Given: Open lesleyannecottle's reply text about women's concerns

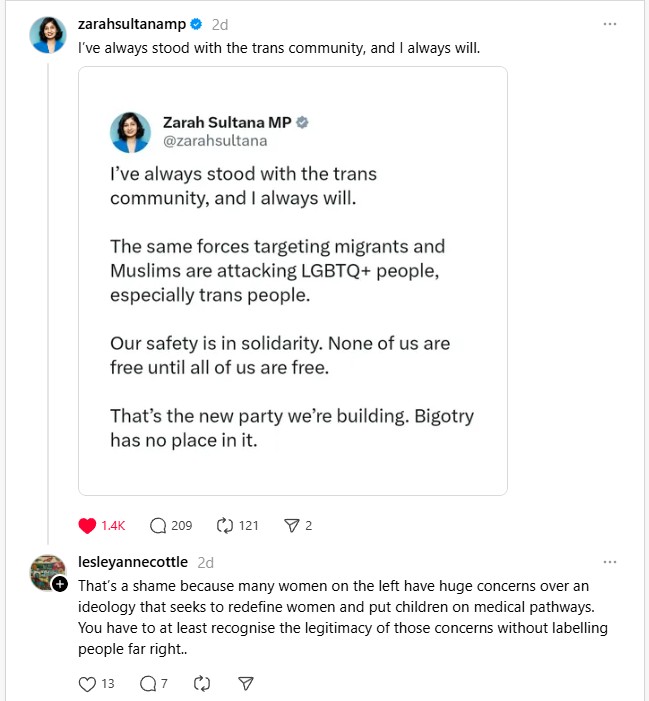Looking at the screenshot, I should coord(342,617).
